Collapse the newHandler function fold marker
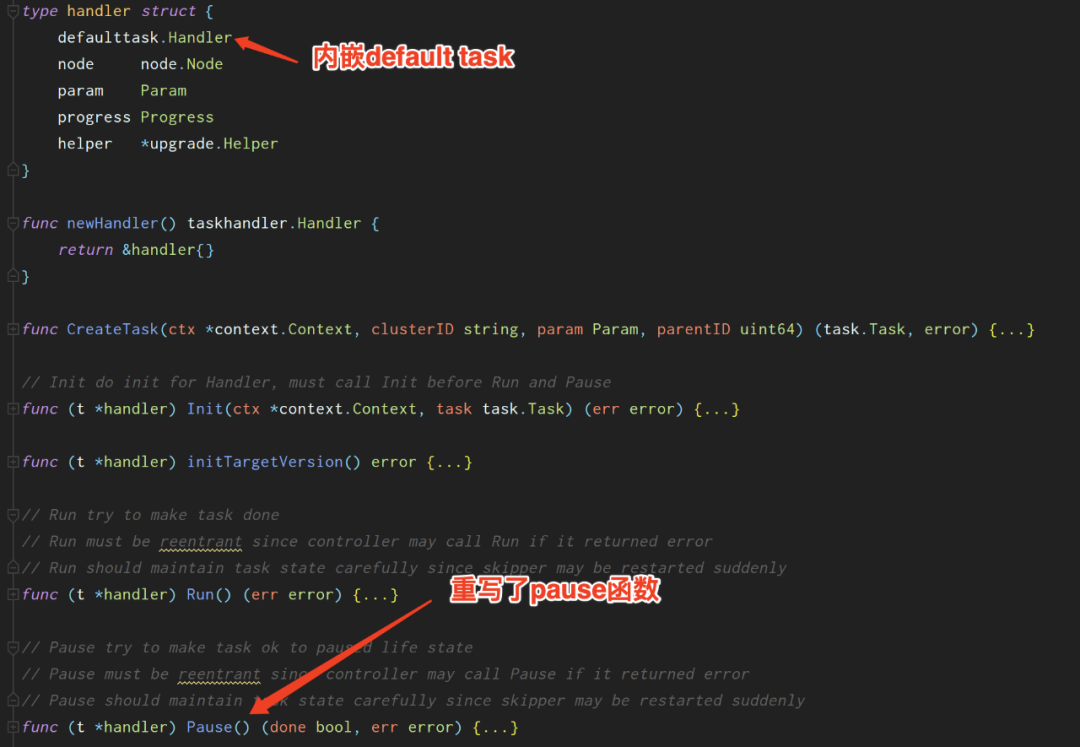This screenshot has height=747, width=1080. coord(12,223)
